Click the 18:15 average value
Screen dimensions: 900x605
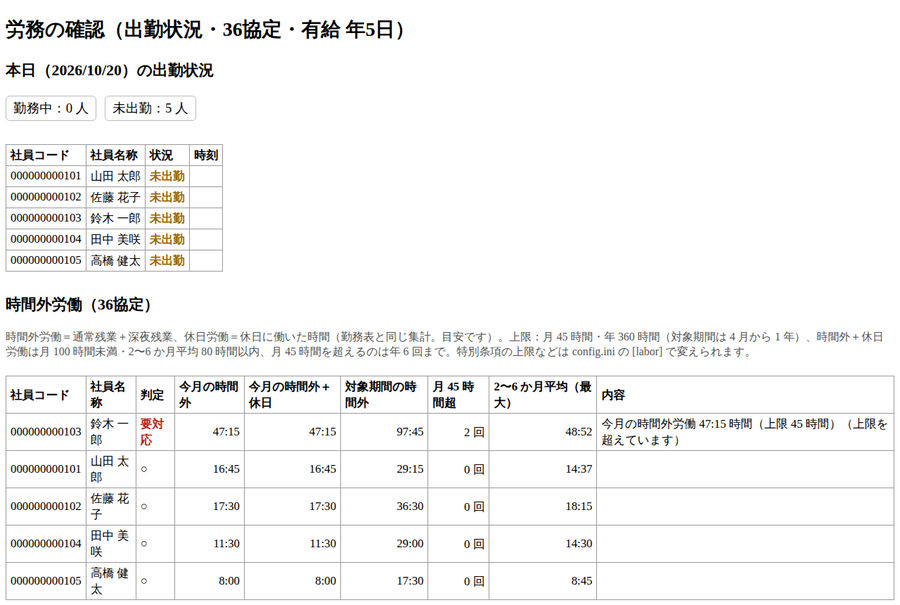click(x=579, y=506)
